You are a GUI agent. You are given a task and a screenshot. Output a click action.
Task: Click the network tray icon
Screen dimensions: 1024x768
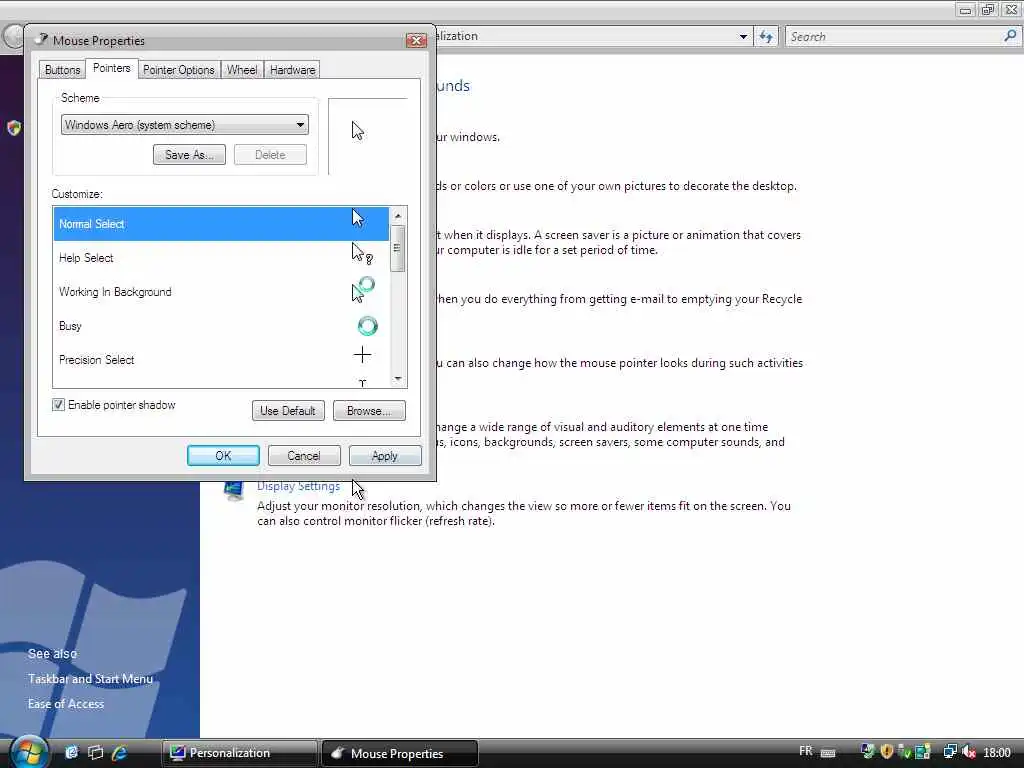pos(950,752)
